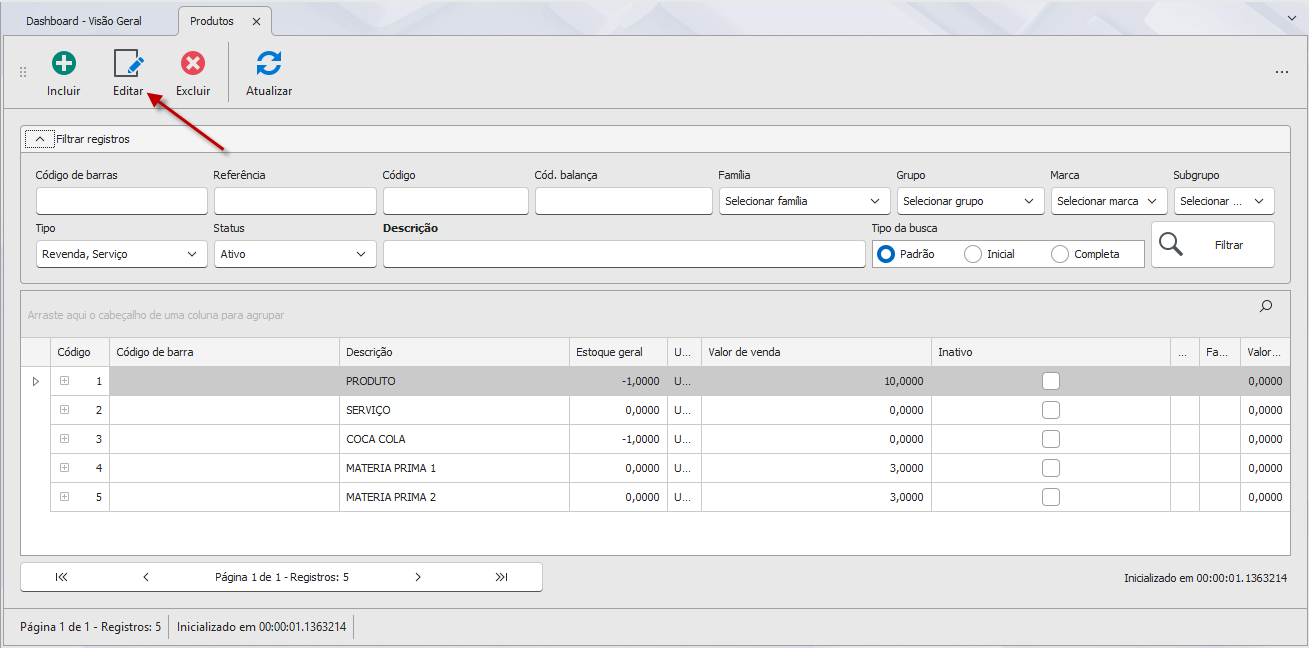Viewport: 1309px width, 648px height.
Task: Click the Código de barras input field
Action: pos(122,201)
